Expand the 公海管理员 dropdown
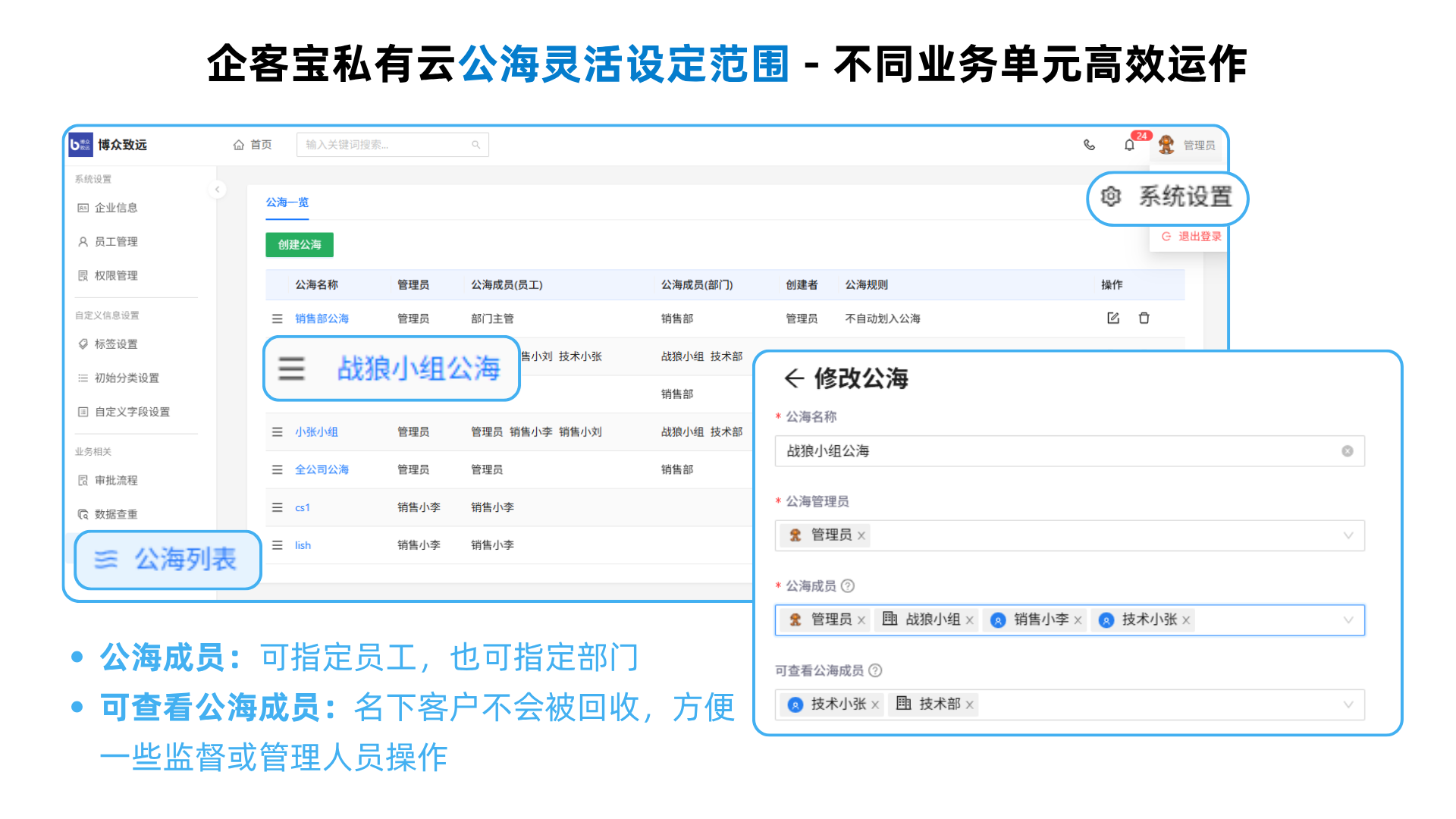The width and height of the screenshot is (1456, 819). pos(1348,535)
